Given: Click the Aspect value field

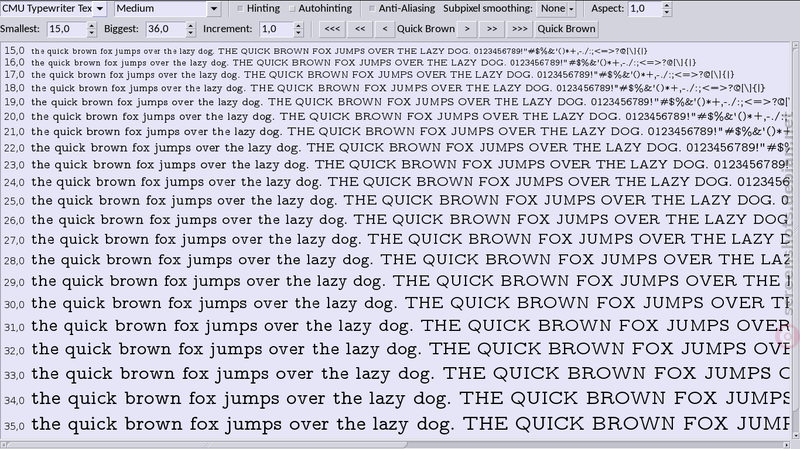Looking at the screenshot, I should pos(644,9).
